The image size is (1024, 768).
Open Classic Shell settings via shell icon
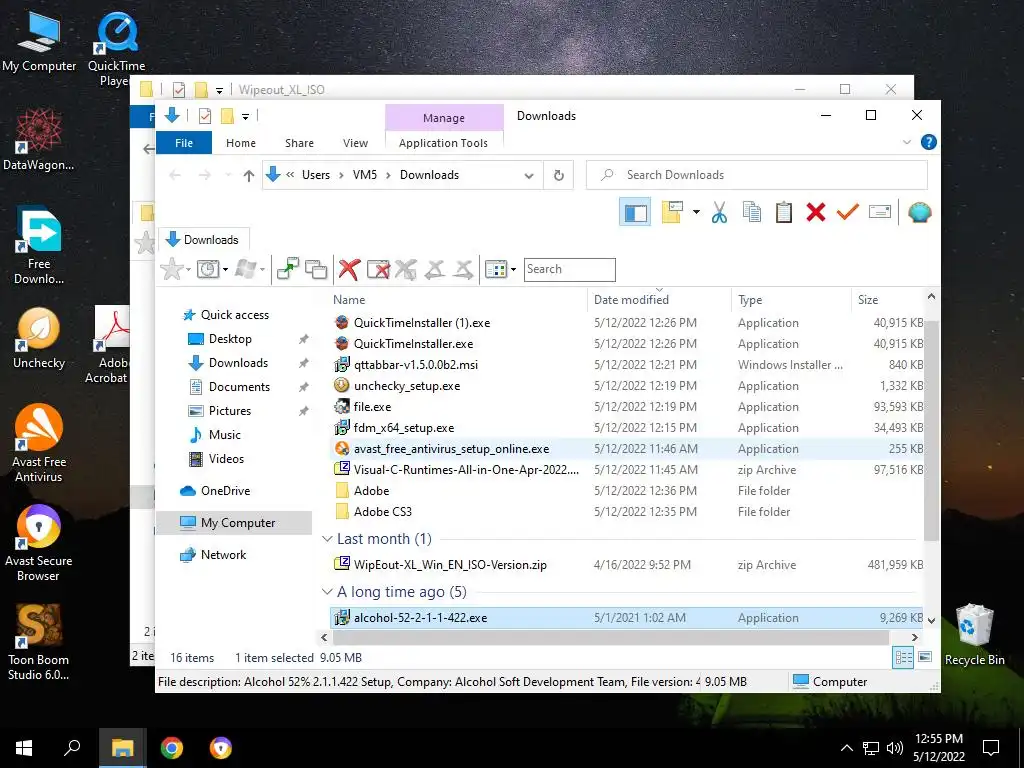click(x=920, y=212)
